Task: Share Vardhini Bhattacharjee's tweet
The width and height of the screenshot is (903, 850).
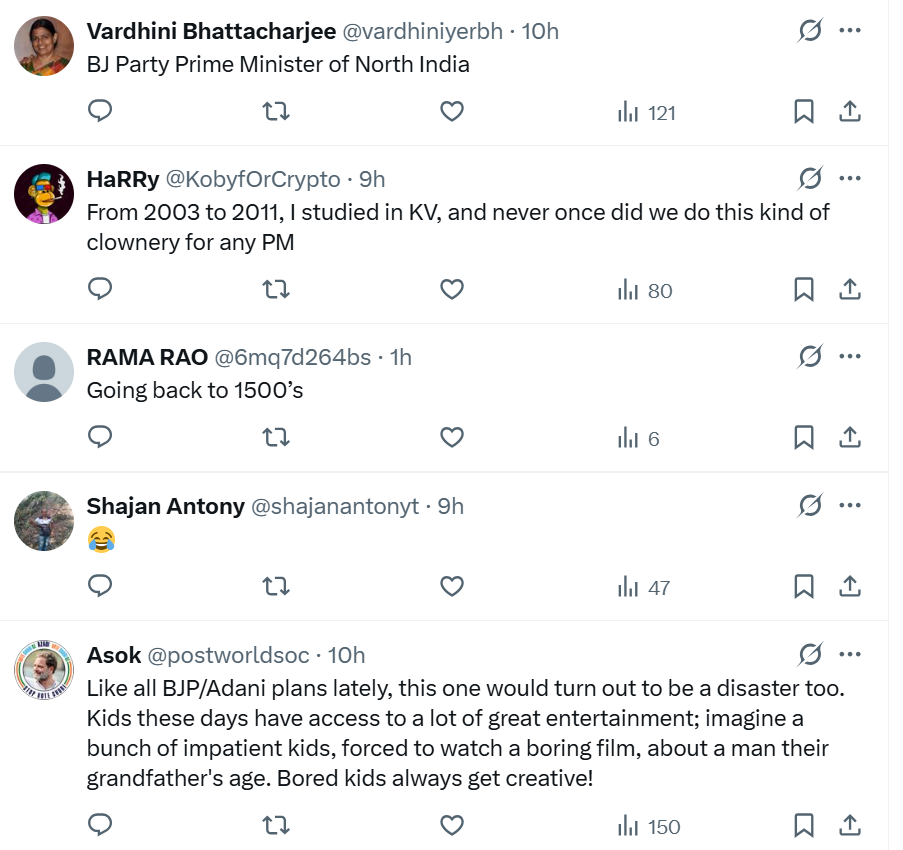Action: 850,112
